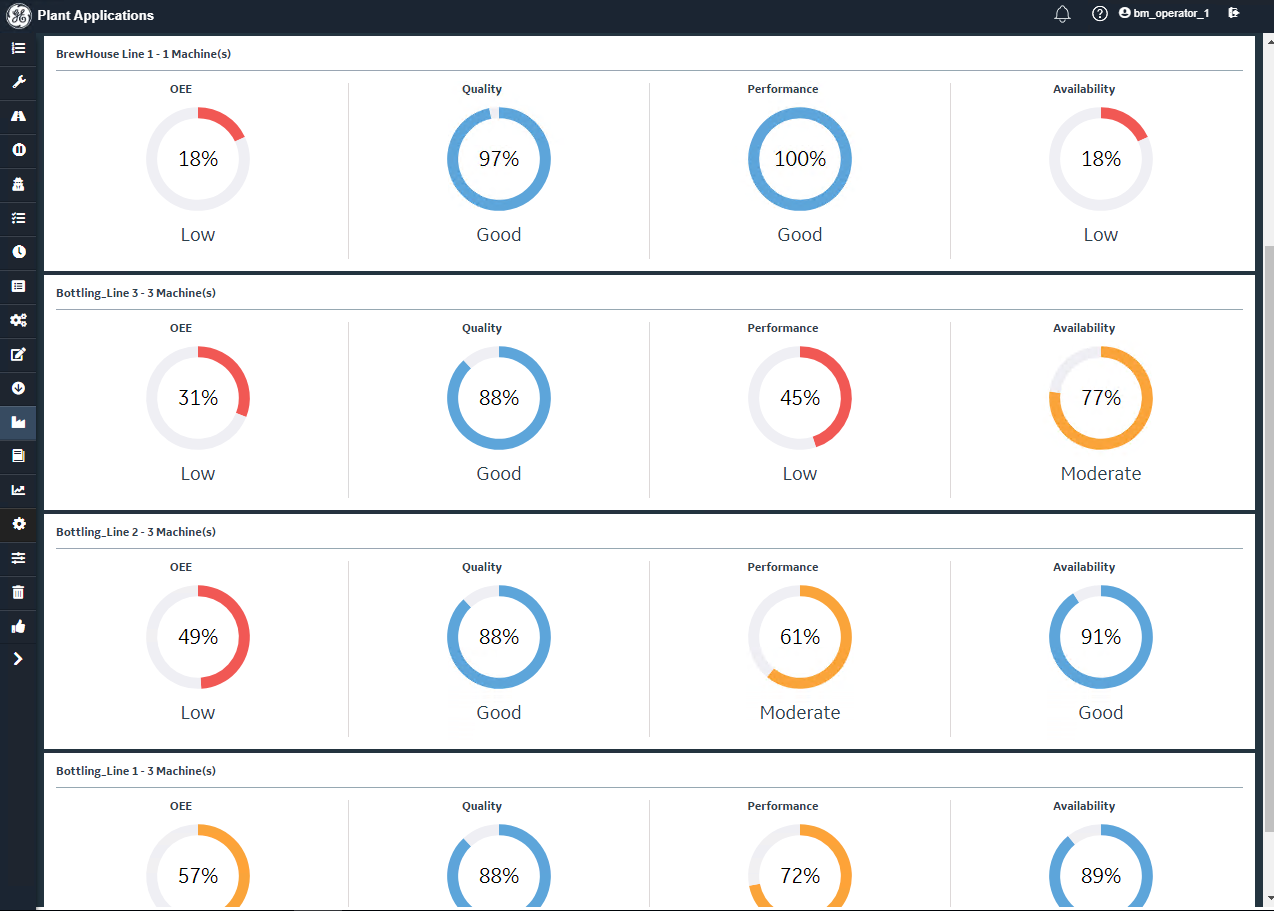Click Good label under BrewHouse Performance 100%
This screenshot has height=911, width=1274.
tap(800, 235)
